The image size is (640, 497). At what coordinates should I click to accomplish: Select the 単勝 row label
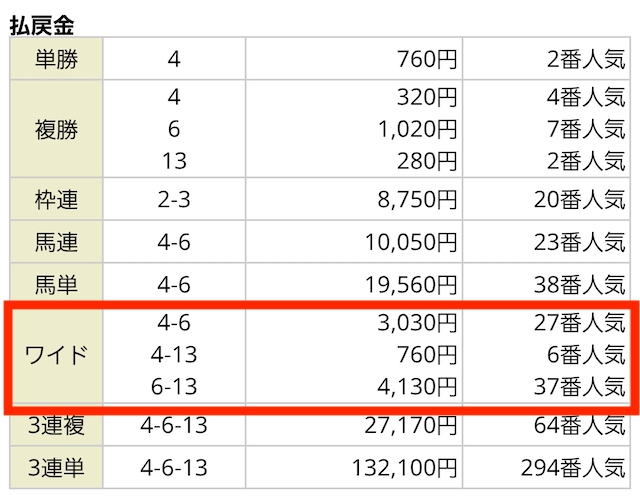(x=56, y=61)
